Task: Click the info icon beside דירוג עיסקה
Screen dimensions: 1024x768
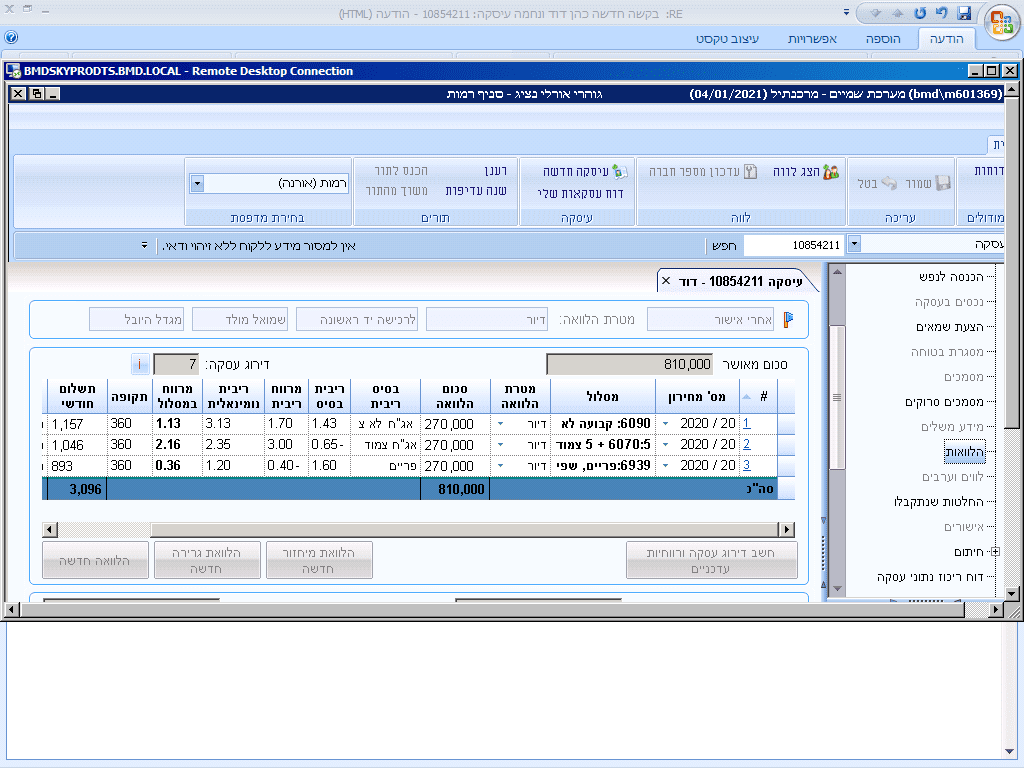Action: (140, 364)
